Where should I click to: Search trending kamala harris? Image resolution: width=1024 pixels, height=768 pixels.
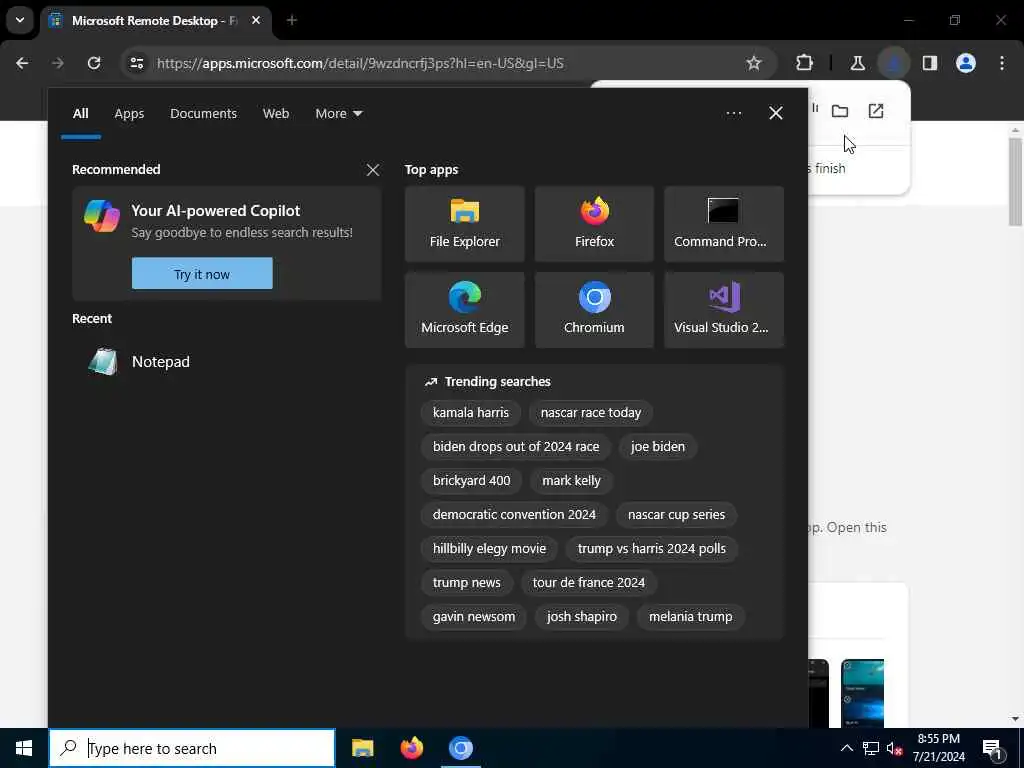point(470,413)
